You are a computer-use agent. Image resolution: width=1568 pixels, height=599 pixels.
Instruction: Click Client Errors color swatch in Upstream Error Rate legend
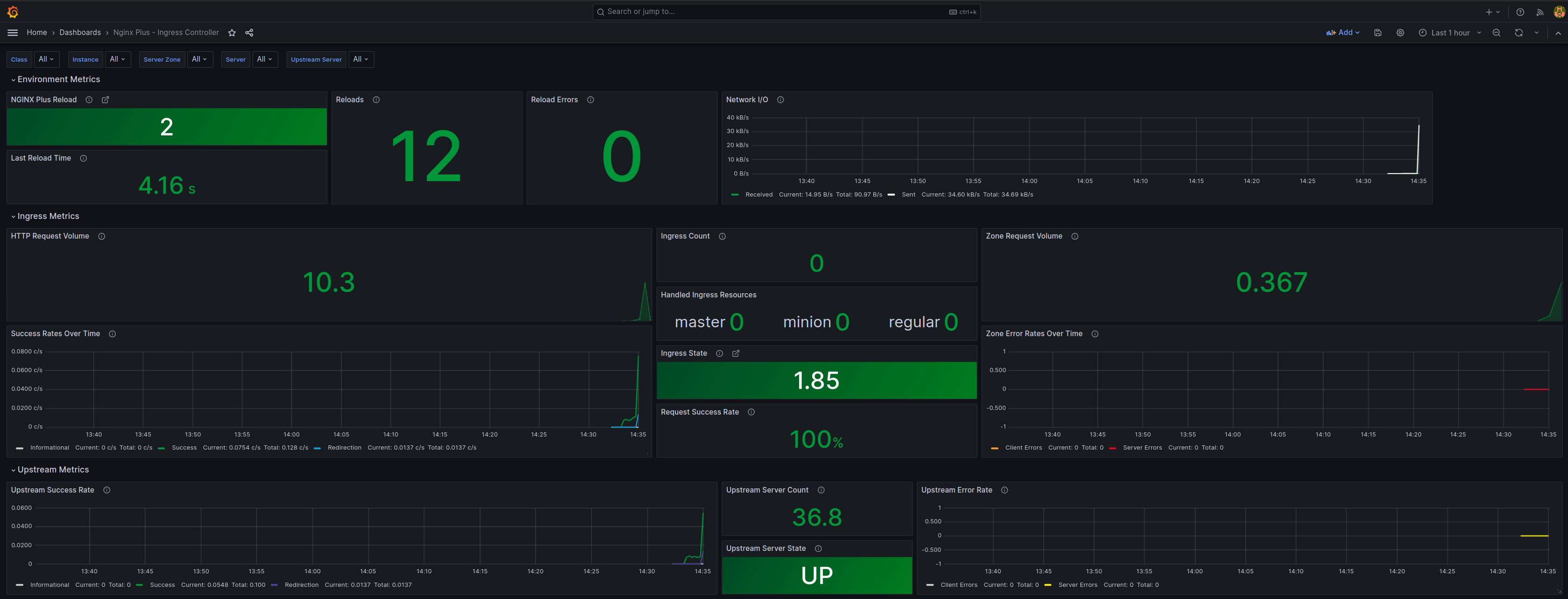930,585
